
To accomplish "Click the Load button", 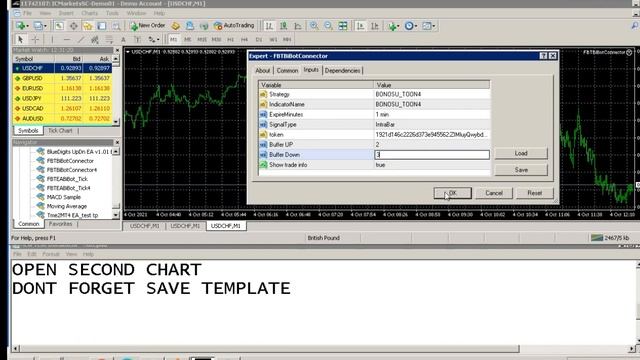I will click(521, 153).
